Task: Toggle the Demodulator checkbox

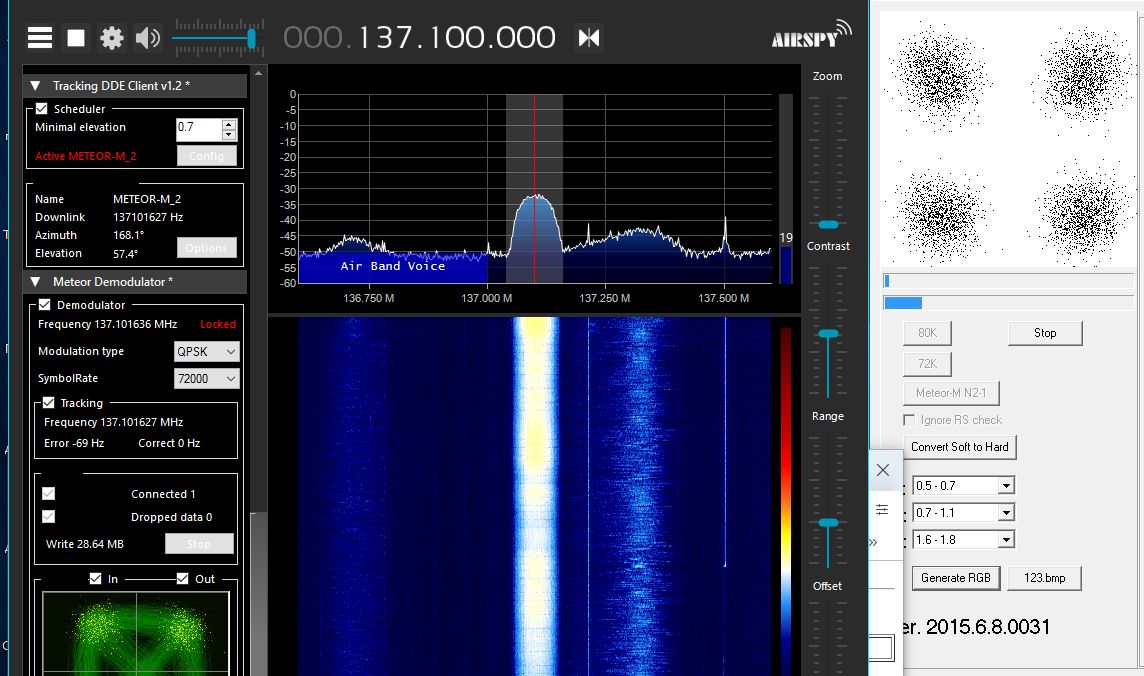Action: 45,305
